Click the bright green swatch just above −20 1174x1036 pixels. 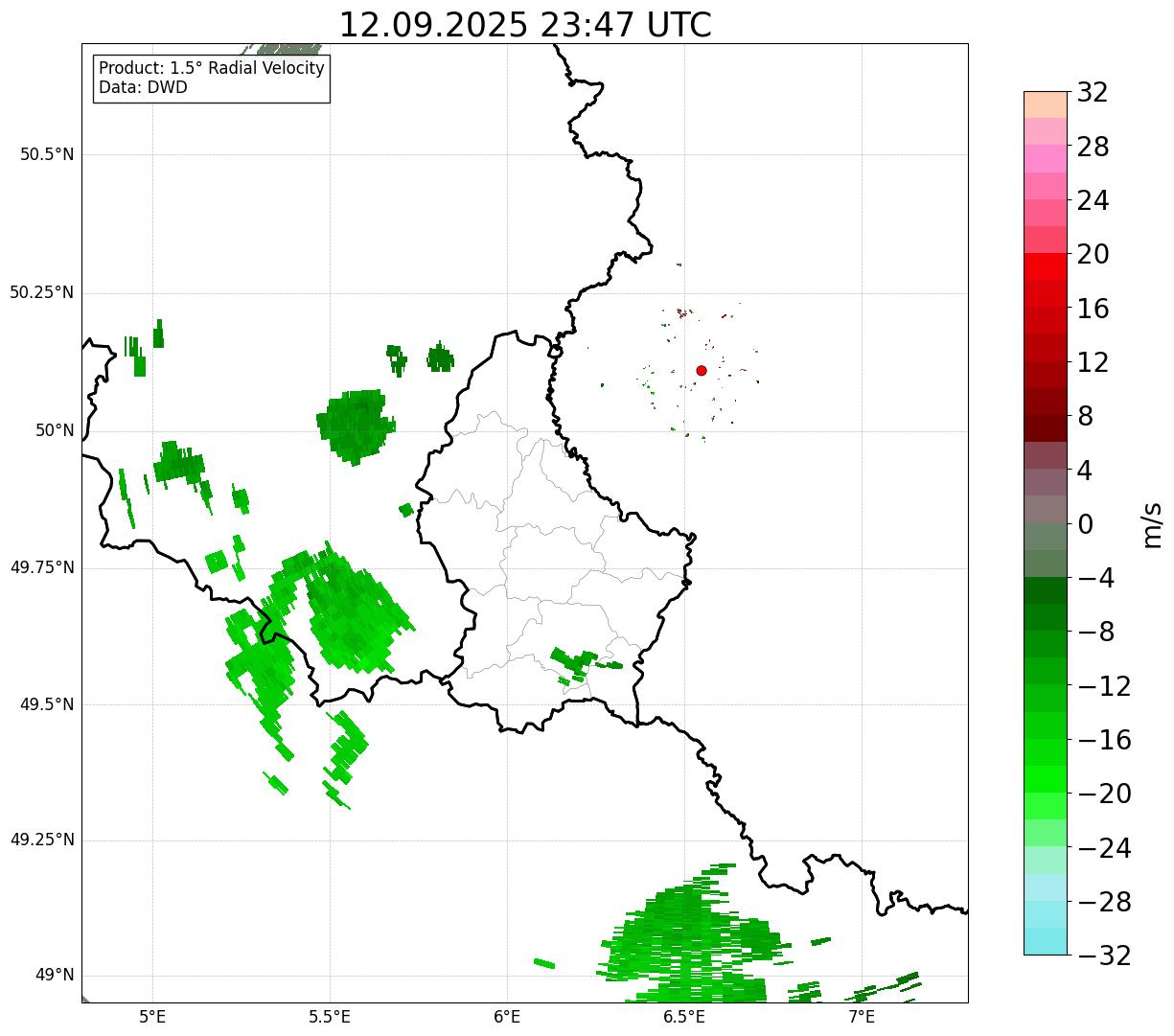pyautogui.click(x=1046, y=779)
